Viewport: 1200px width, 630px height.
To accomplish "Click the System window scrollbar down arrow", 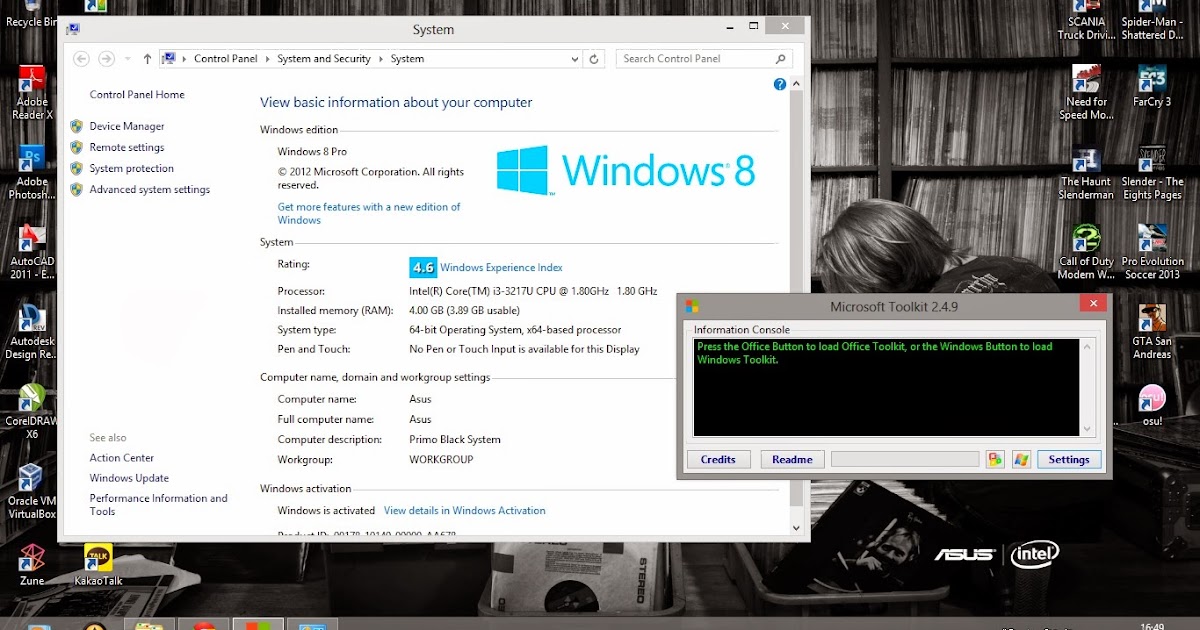I will pos(797,527).
